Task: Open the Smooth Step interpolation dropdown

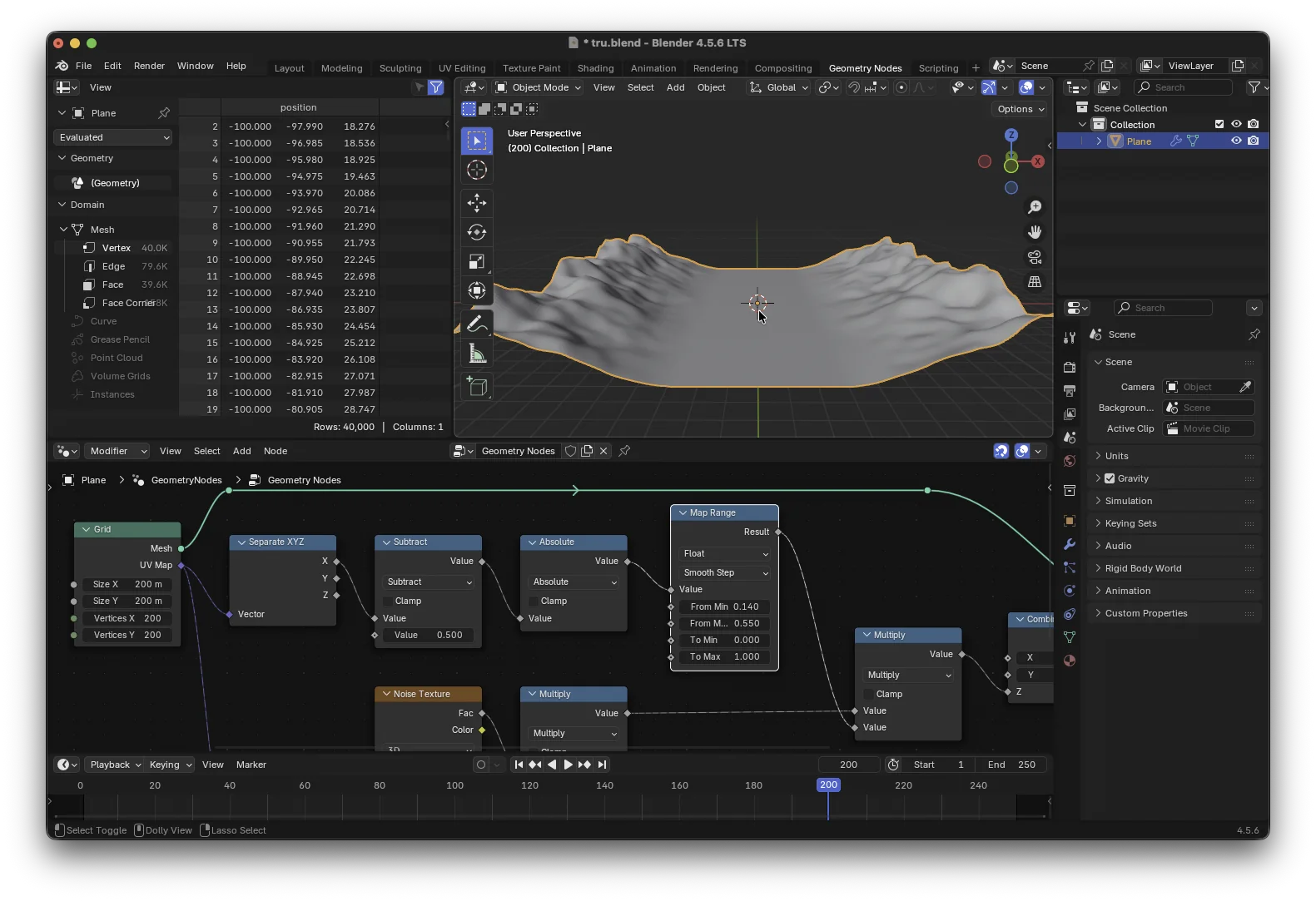Action: [725, 572]
